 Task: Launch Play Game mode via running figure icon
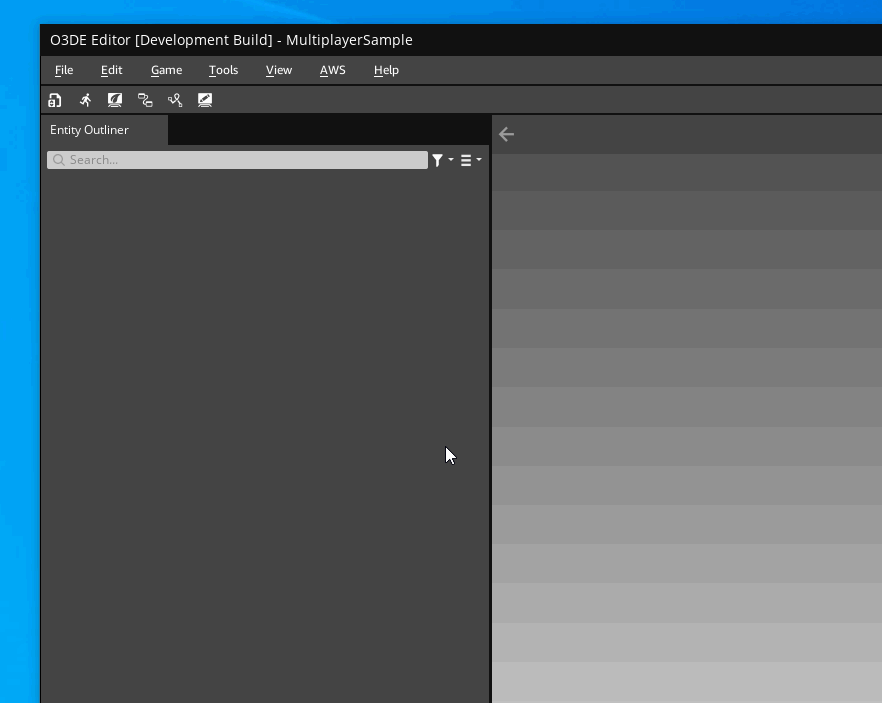click(x=85, y=100)
